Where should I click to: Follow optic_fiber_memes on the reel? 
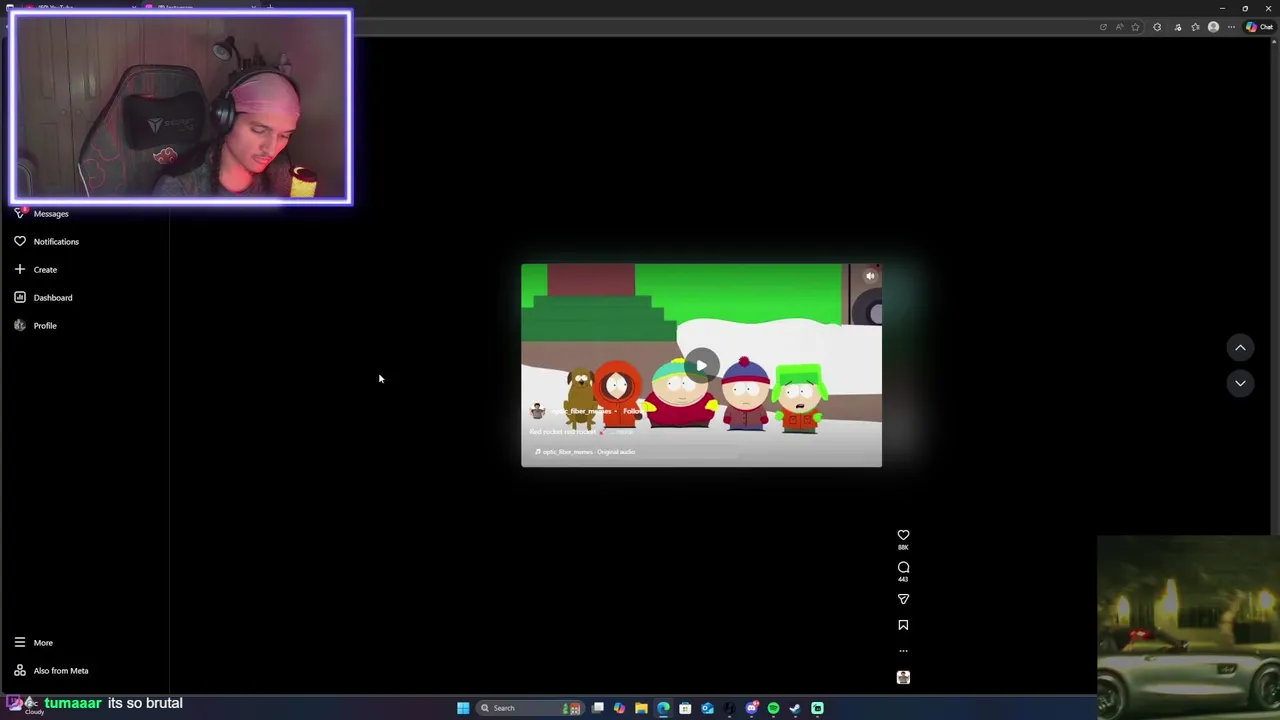pyautogui.click(x=632, y=411)
